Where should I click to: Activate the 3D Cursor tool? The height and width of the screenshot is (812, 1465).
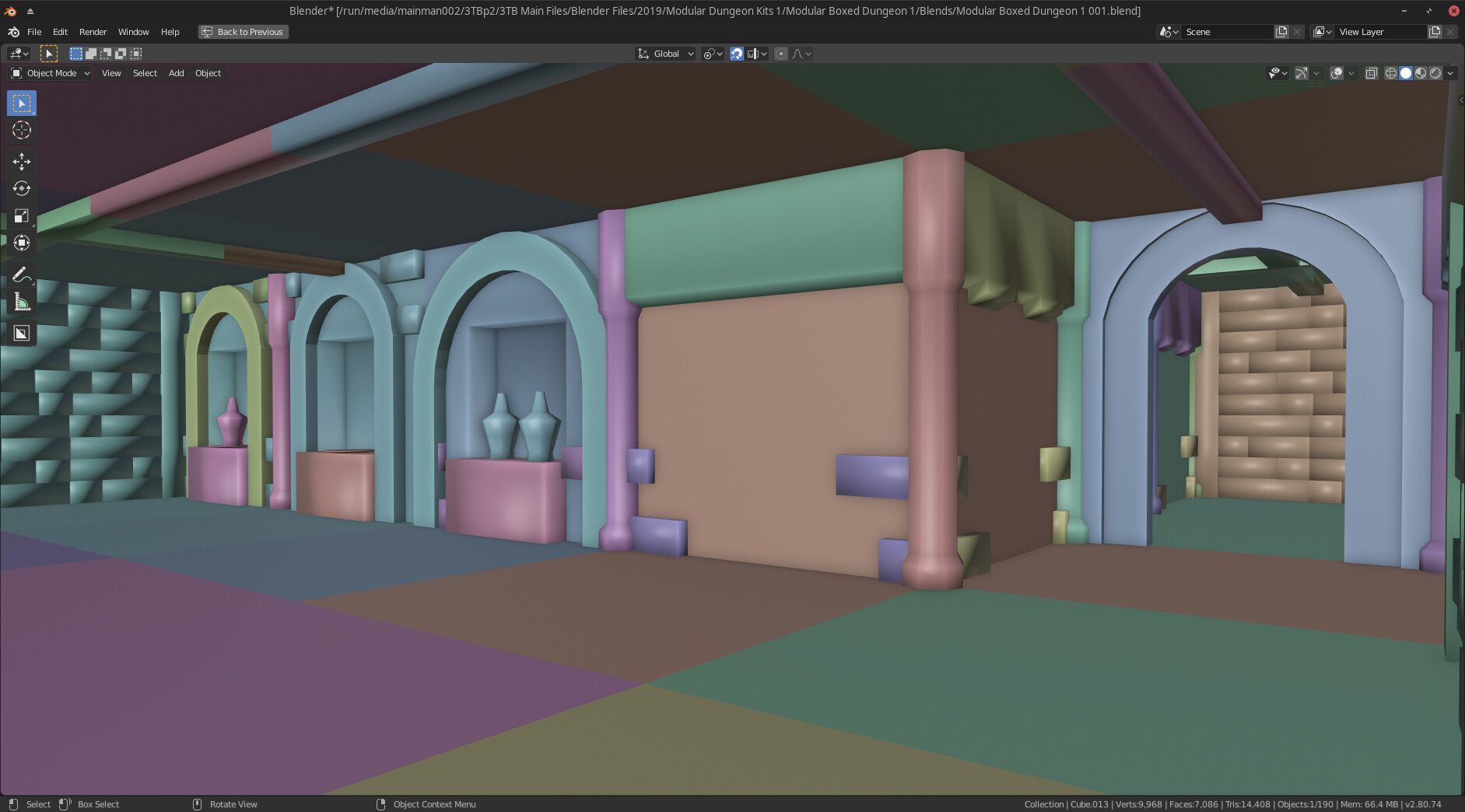(x=21, y=131)
